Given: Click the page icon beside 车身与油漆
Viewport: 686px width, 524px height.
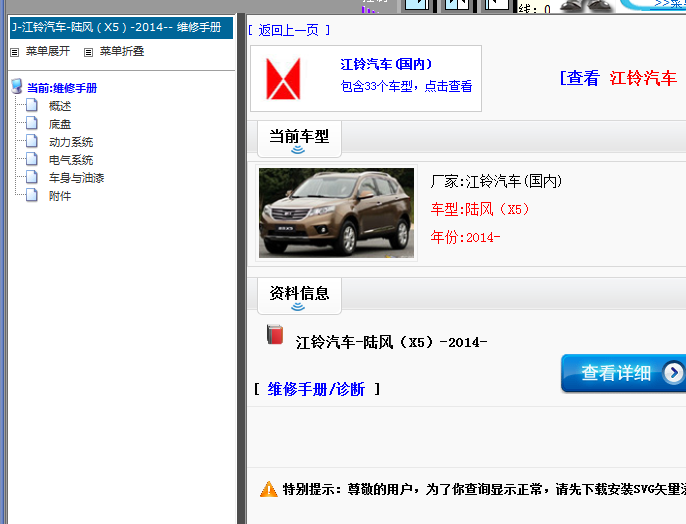Looking at the screenshot, I should pos(32,177).
